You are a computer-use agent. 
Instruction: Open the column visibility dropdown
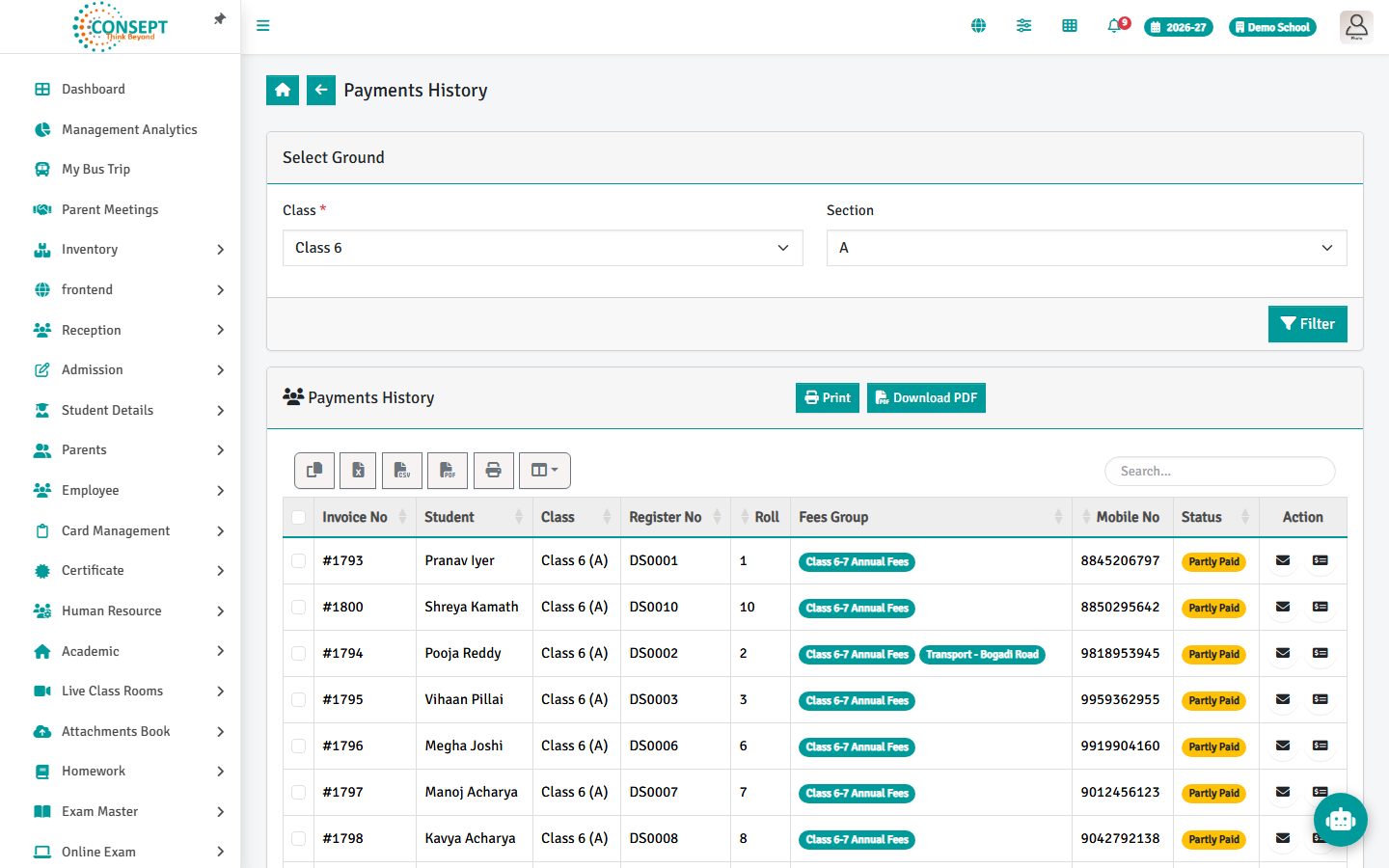545,471
